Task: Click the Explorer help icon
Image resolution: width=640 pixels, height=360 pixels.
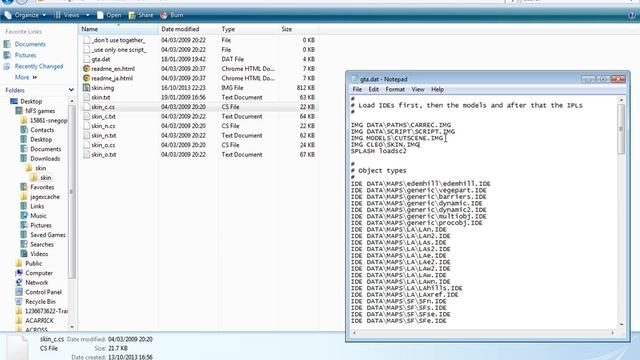Action: pyautogui.click(x=632, y=15)
